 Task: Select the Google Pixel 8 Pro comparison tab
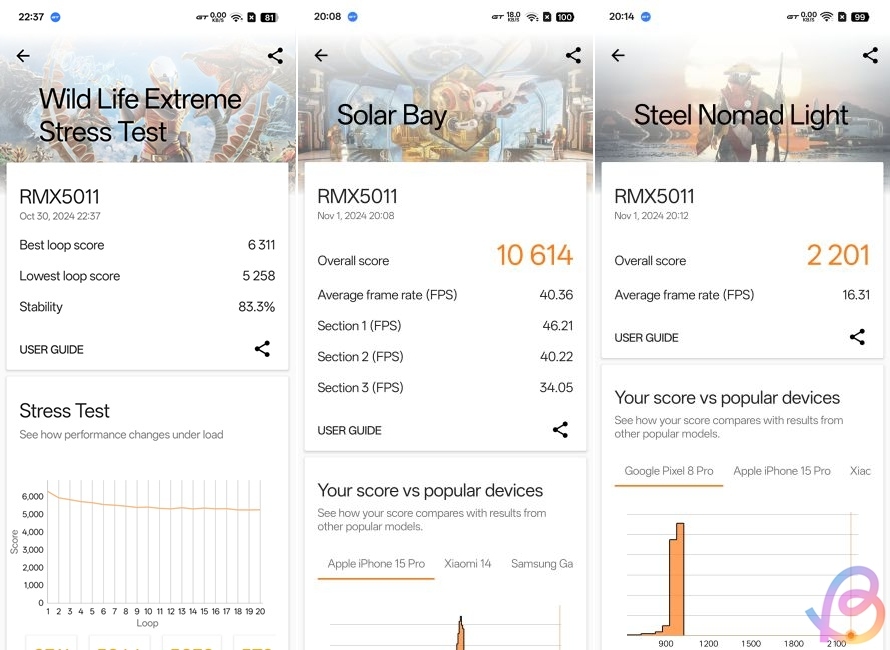click(x=668, y=470)
